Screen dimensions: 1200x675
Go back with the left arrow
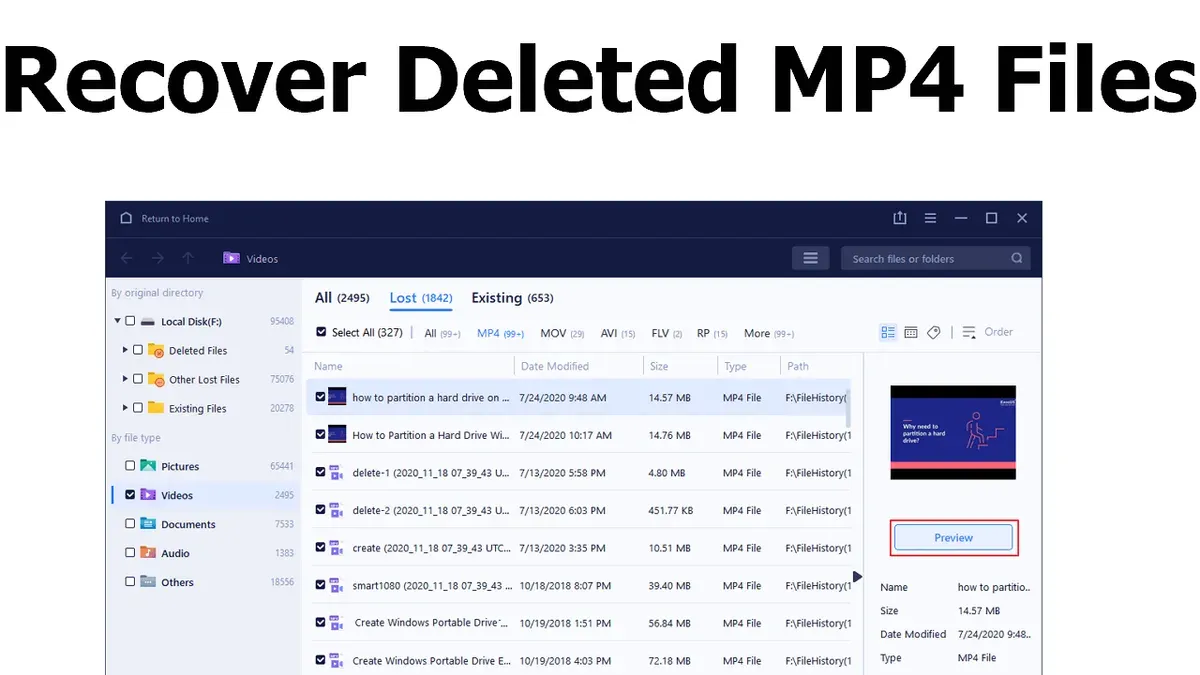[x=126, y=258]
